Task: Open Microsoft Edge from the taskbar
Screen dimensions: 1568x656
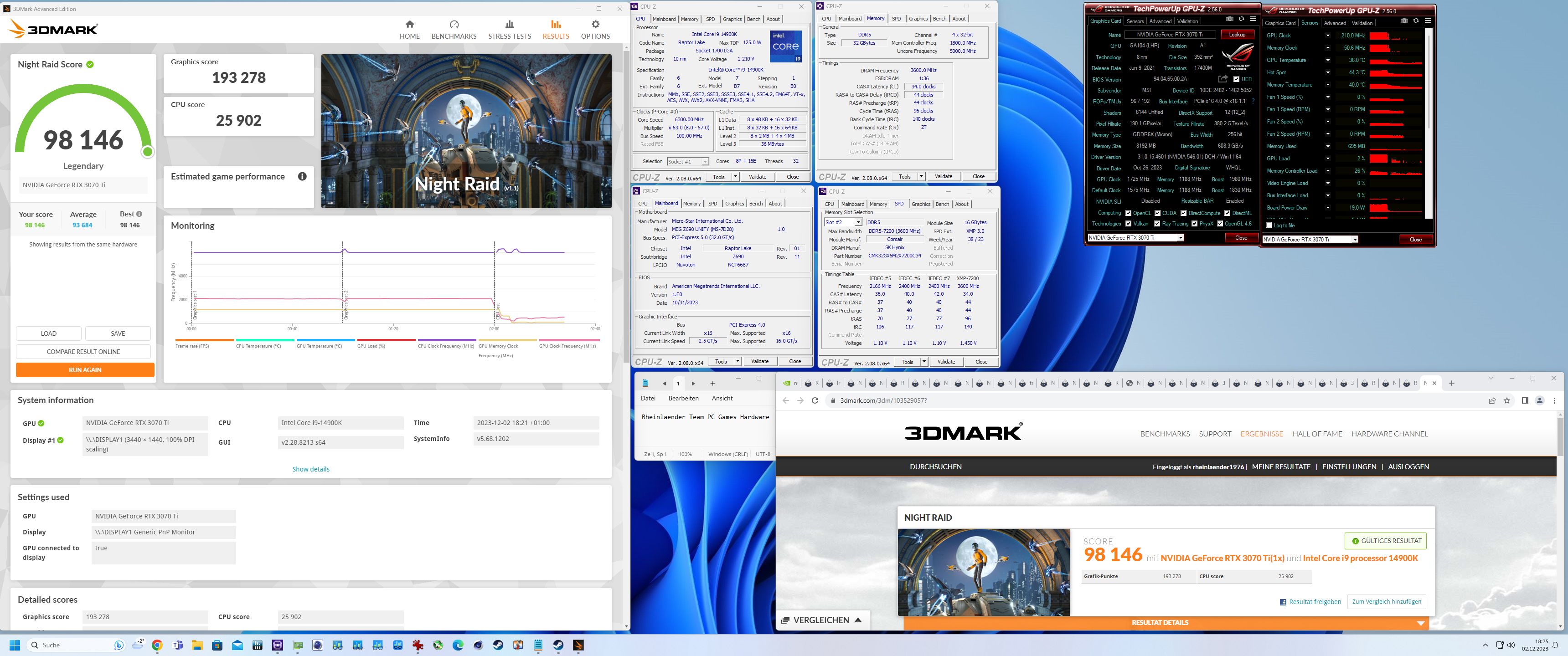Action: [x=458, y=645]
